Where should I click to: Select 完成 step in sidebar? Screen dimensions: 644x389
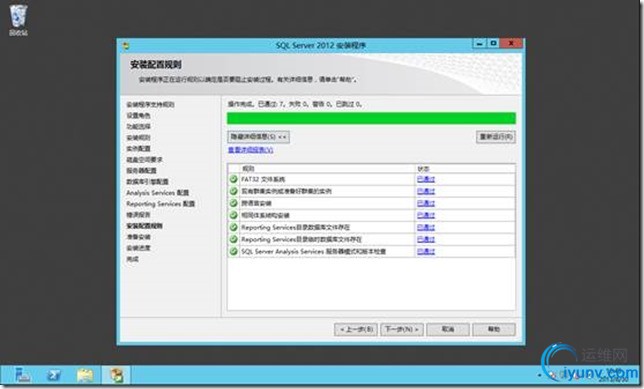132,259
